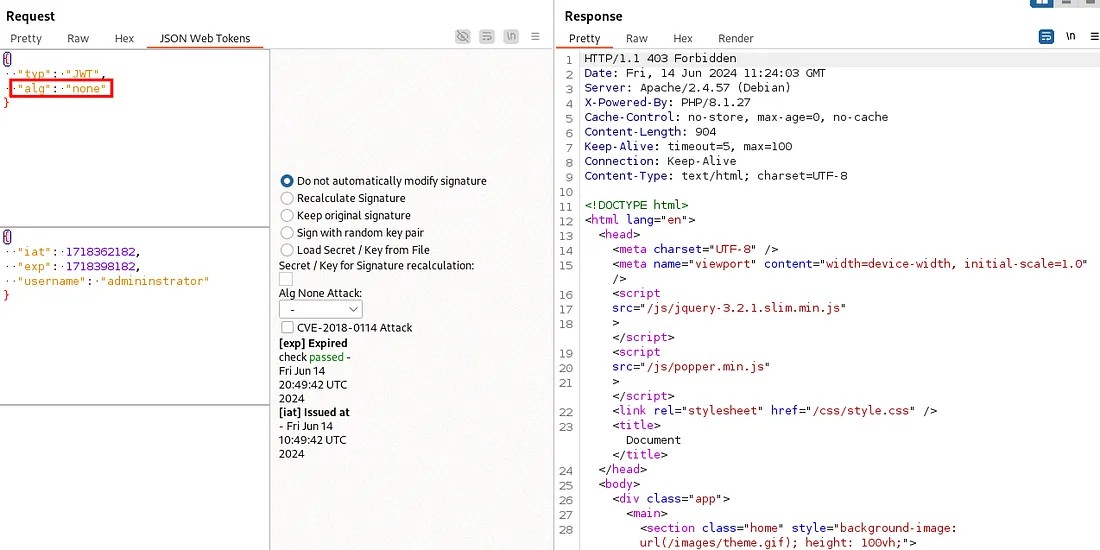Toggle hidden-eye icon in Request toolbar

[462, 37]
